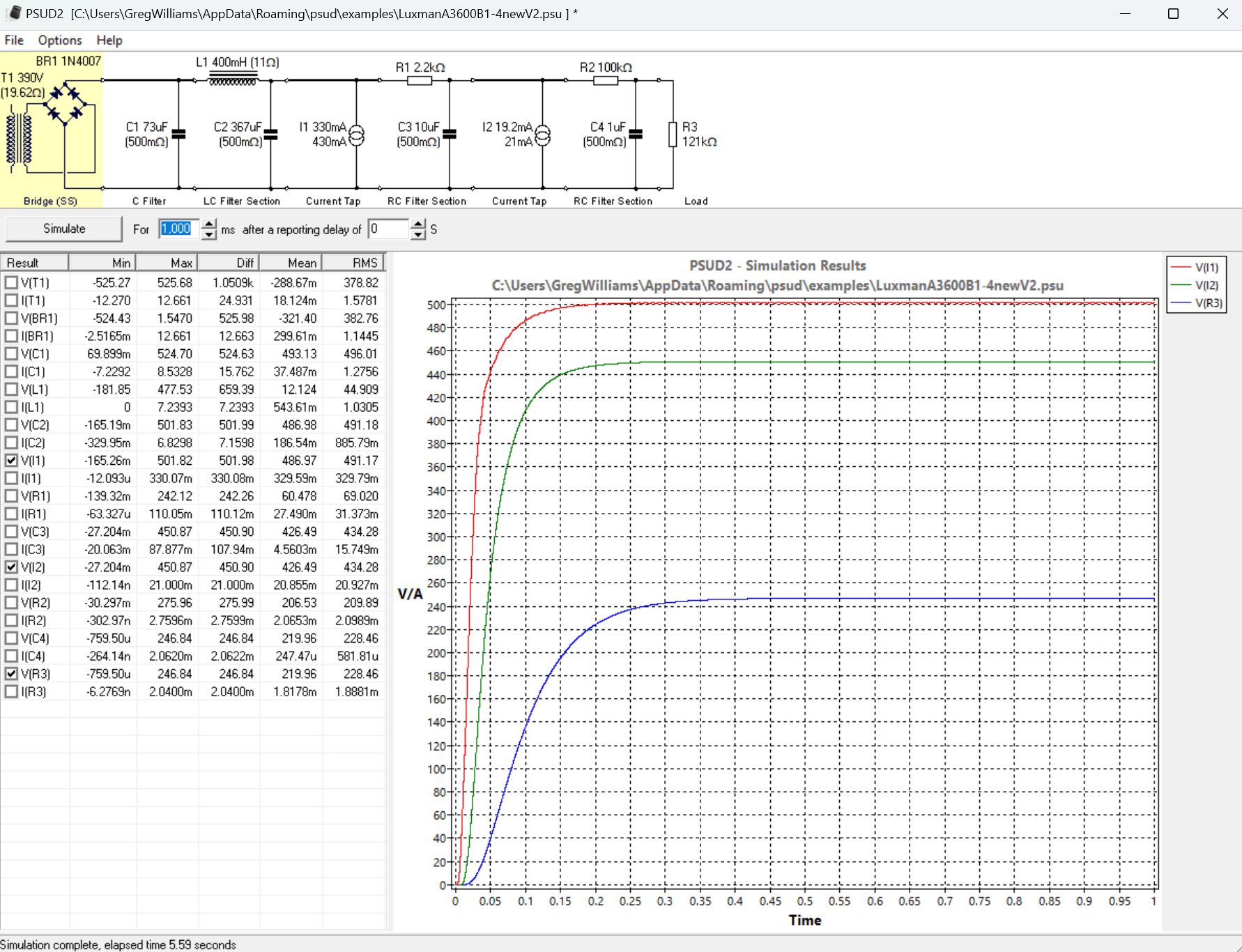Check the V(C1) result checkbox
This screenshot has width=1242, height=952.
click(x=11, y=354)
